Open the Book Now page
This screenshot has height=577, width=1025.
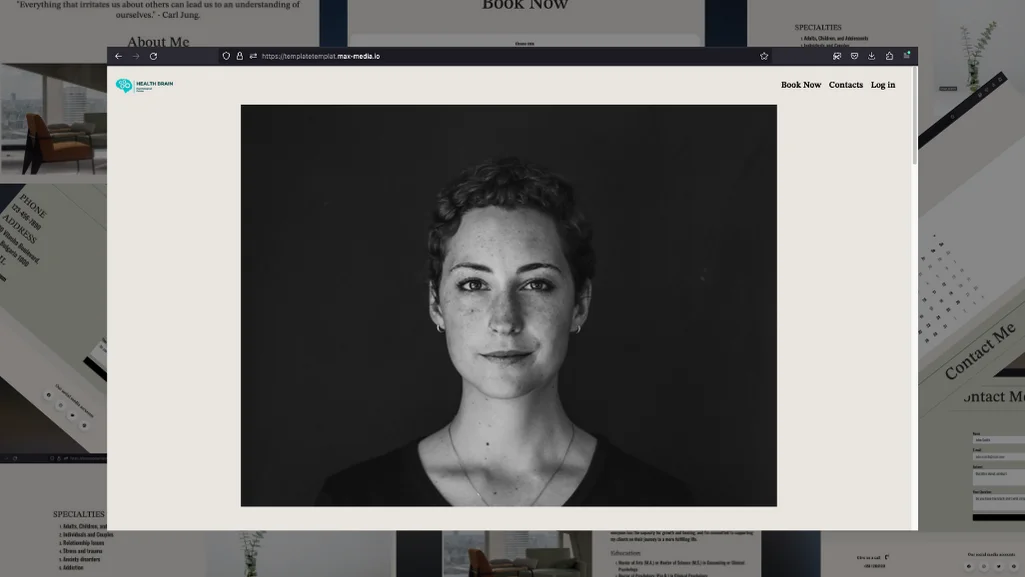pyautogui.click(x=800, y=85)
